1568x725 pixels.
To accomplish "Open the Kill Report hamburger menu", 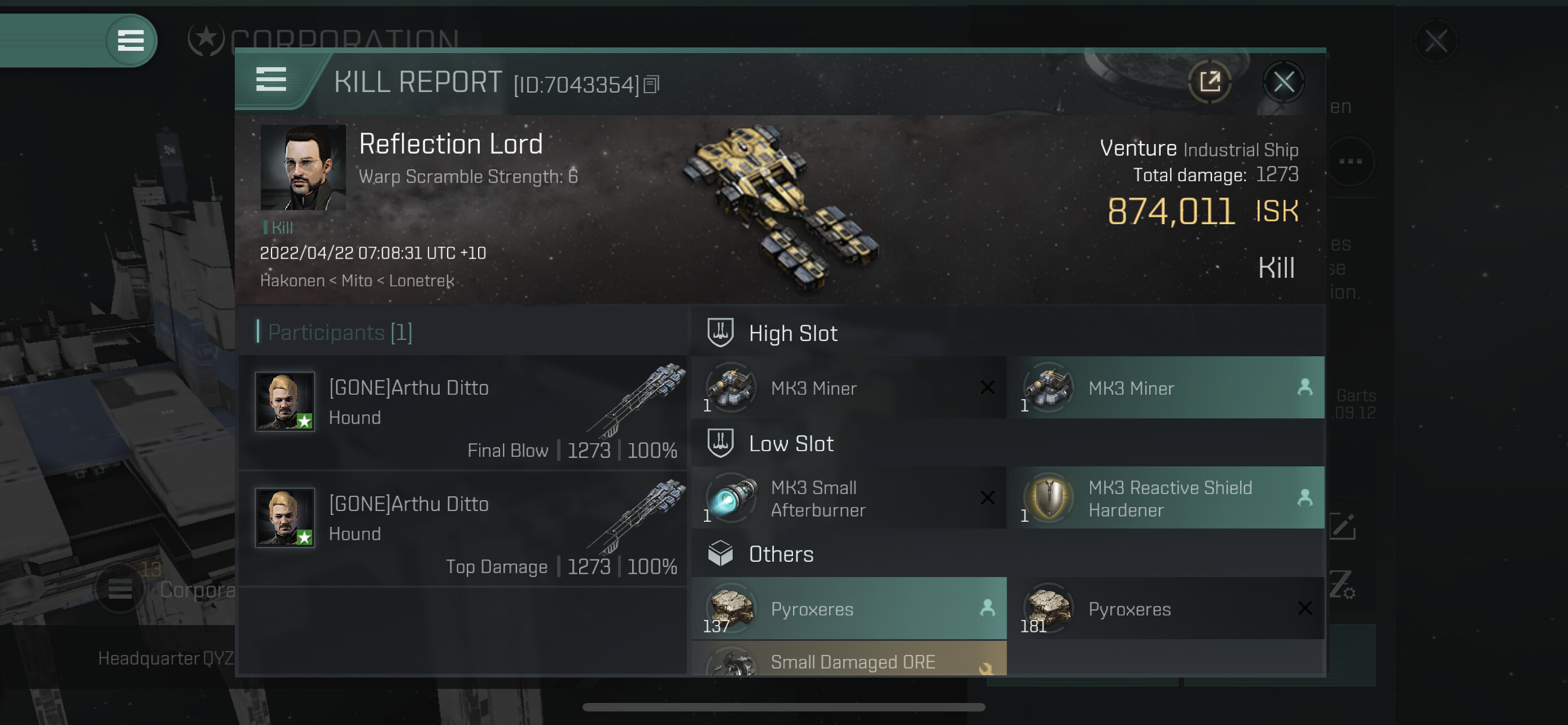I will point(271,80).
